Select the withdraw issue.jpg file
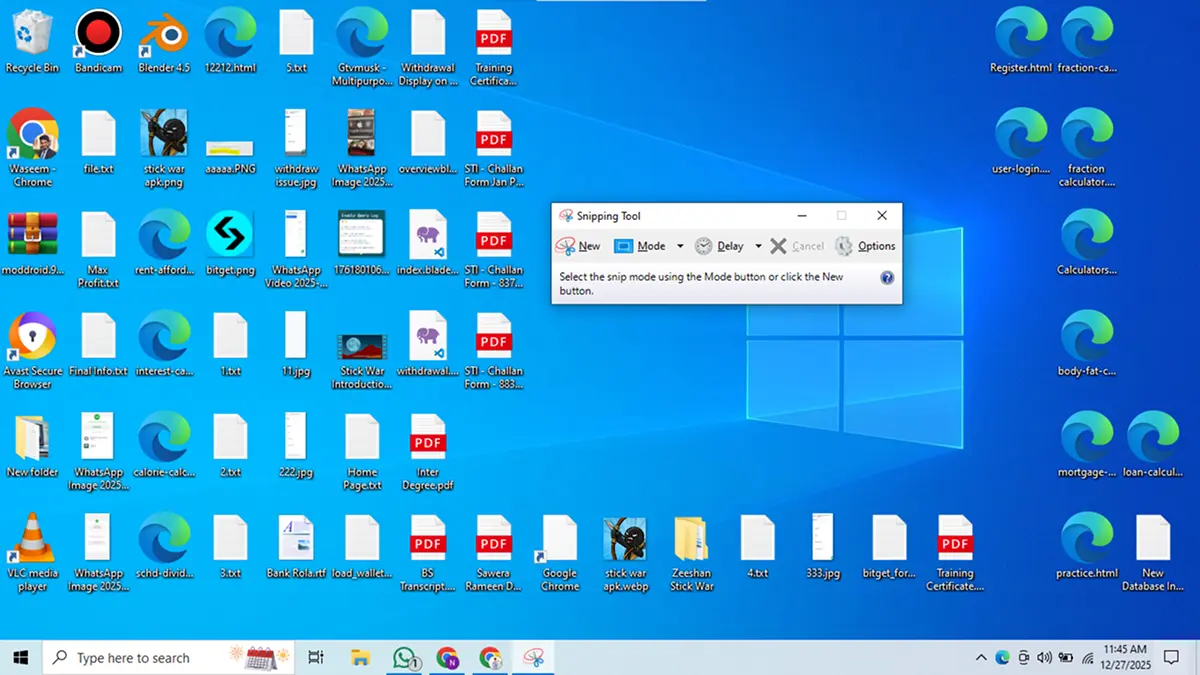This screenshot has height=675, width=1200. [296, 148]
